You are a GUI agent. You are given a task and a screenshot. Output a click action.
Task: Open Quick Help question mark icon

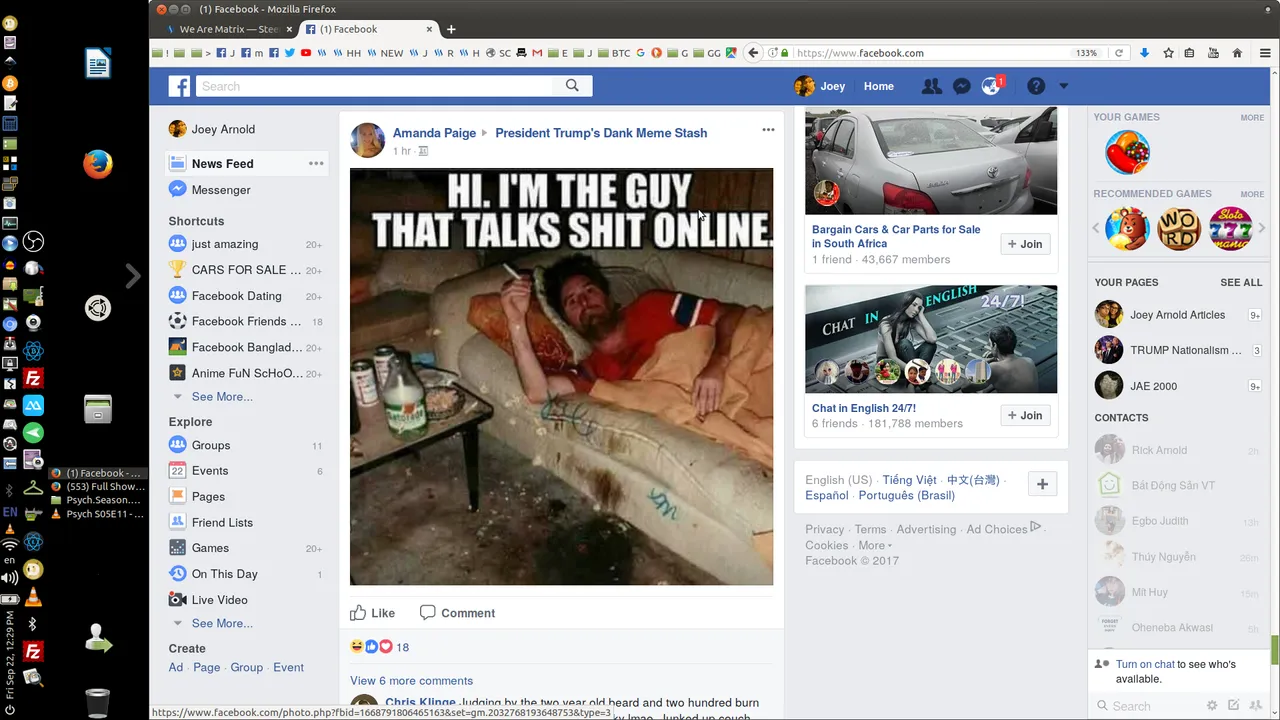1036,86
